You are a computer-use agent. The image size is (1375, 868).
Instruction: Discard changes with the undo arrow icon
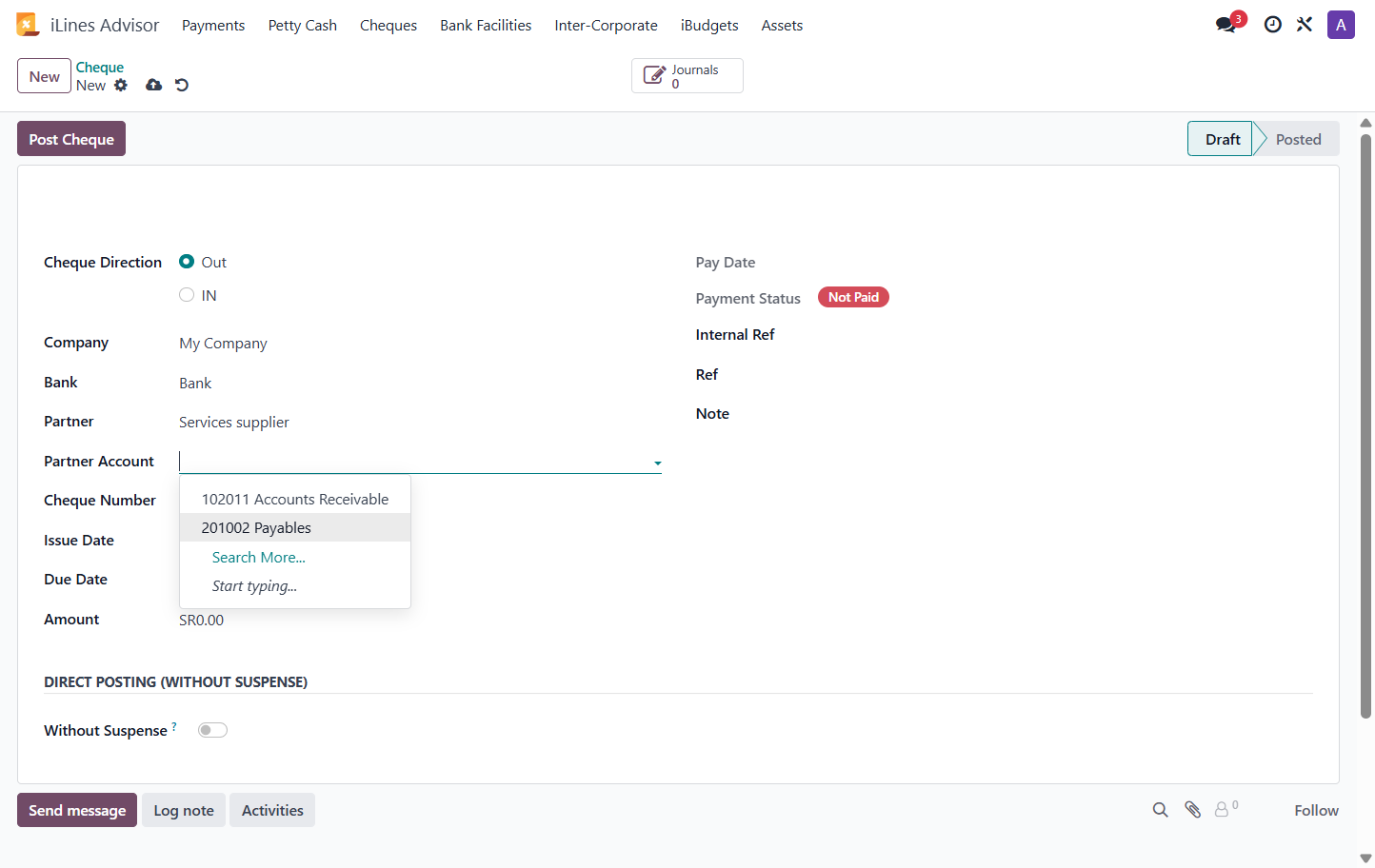182,85
